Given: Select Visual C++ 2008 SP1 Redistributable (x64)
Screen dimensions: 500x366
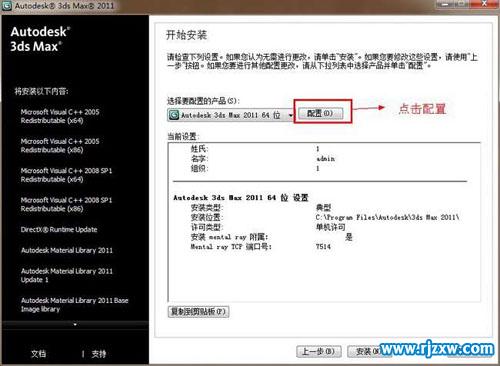Looking at the screenshot, I should pos(66,175).
